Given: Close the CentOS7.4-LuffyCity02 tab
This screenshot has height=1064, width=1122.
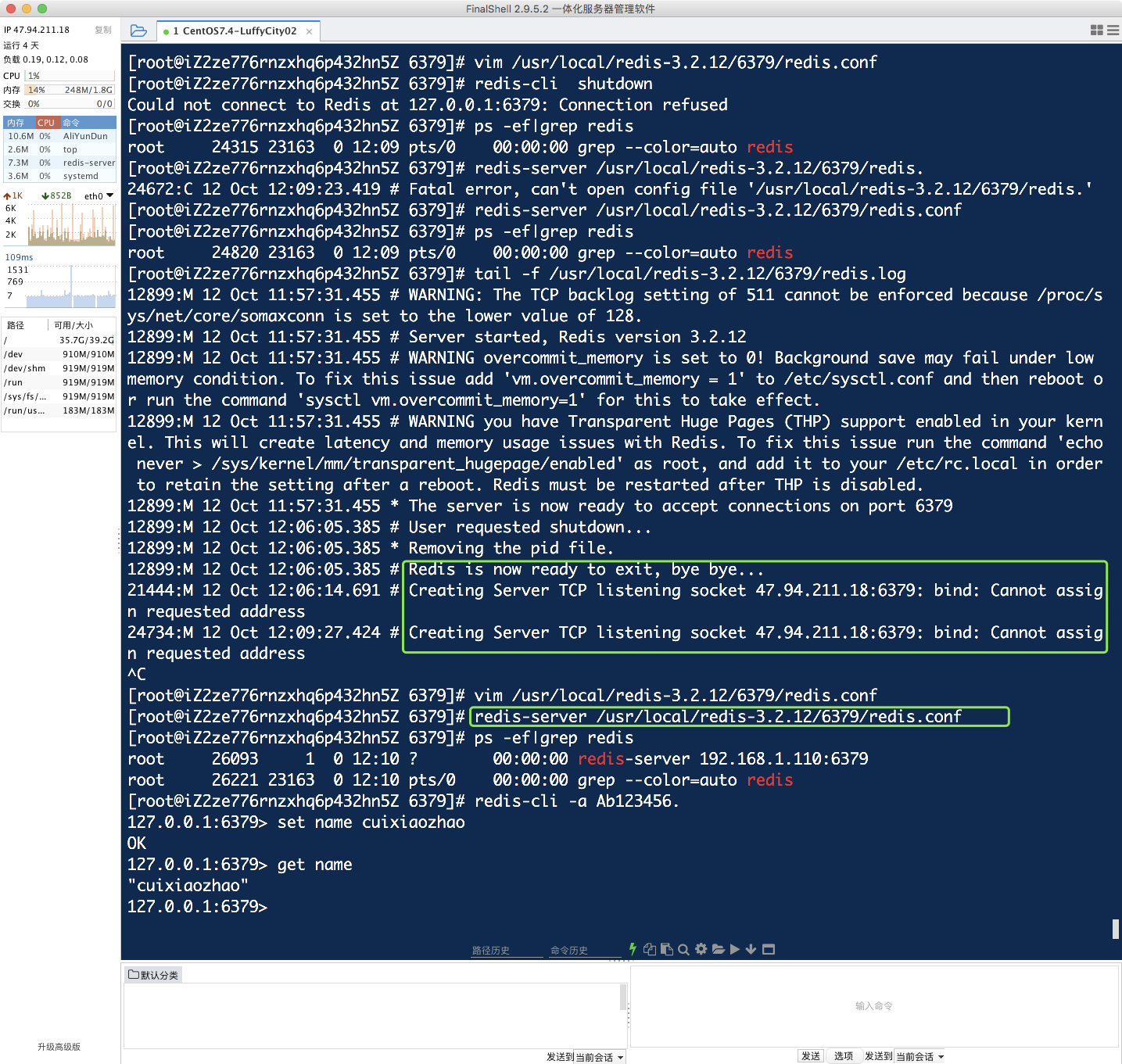Looking at the screenshot, I should coord(310,31).
